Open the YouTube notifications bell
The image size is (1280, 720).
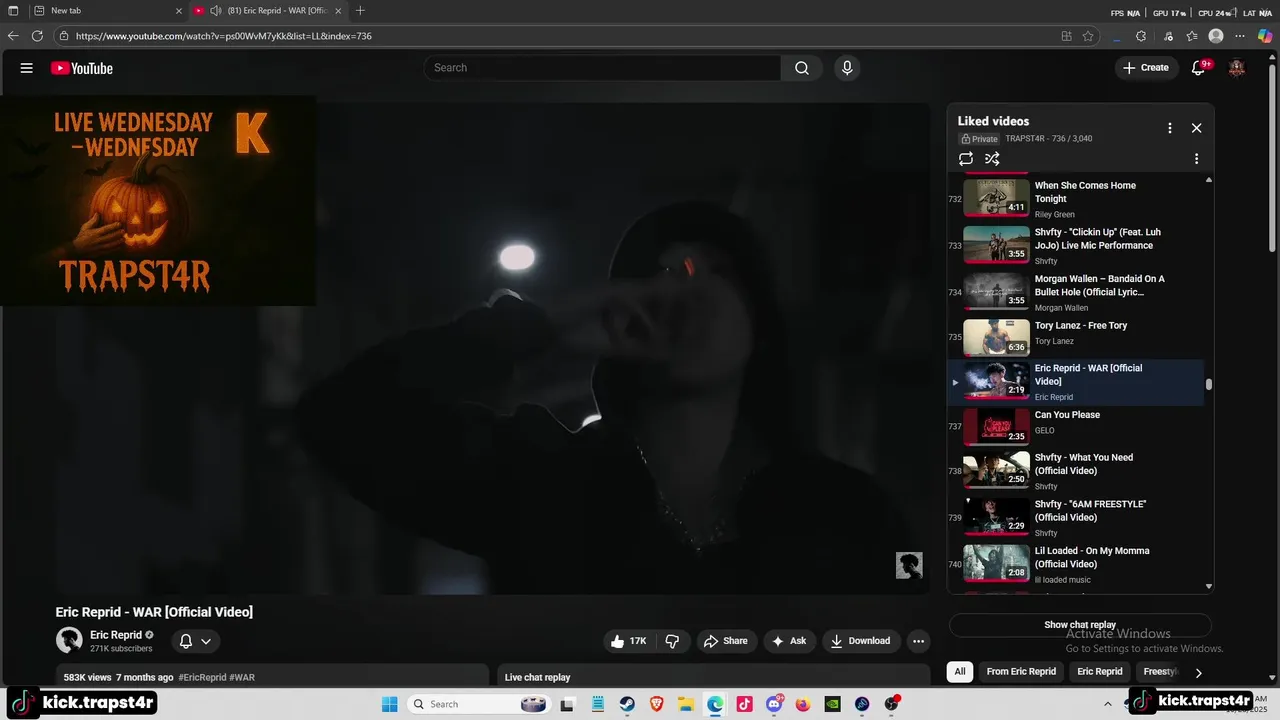[x=1199, y=68]
